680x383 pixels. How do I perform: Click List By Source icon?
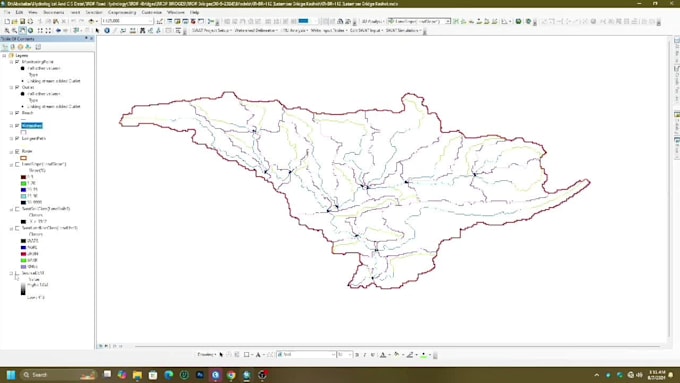click(x=13, y=47)
